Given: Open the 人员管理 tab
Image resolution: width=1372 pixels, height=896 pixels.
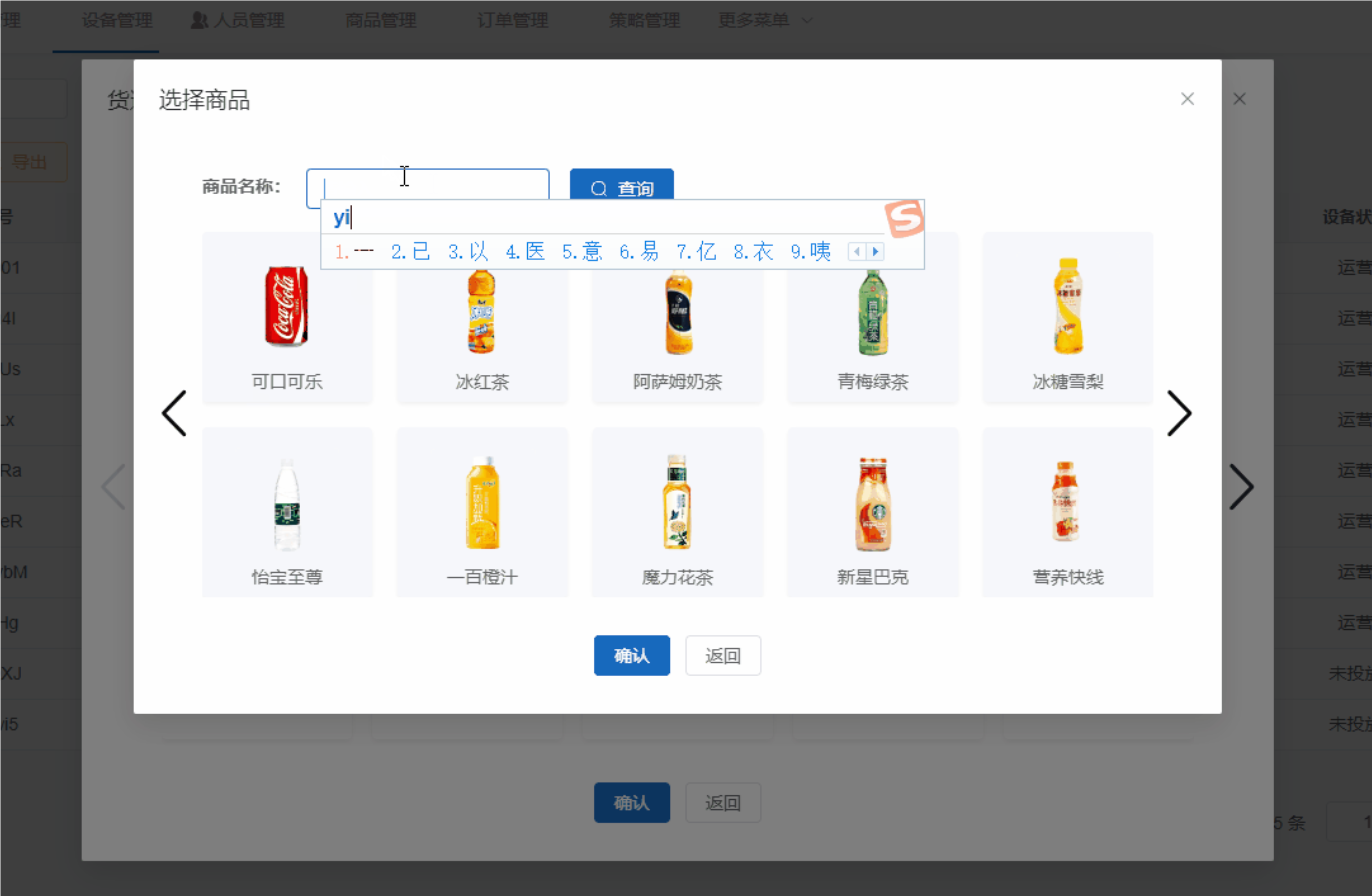Looking at the screenshot, I should [238, 20].
